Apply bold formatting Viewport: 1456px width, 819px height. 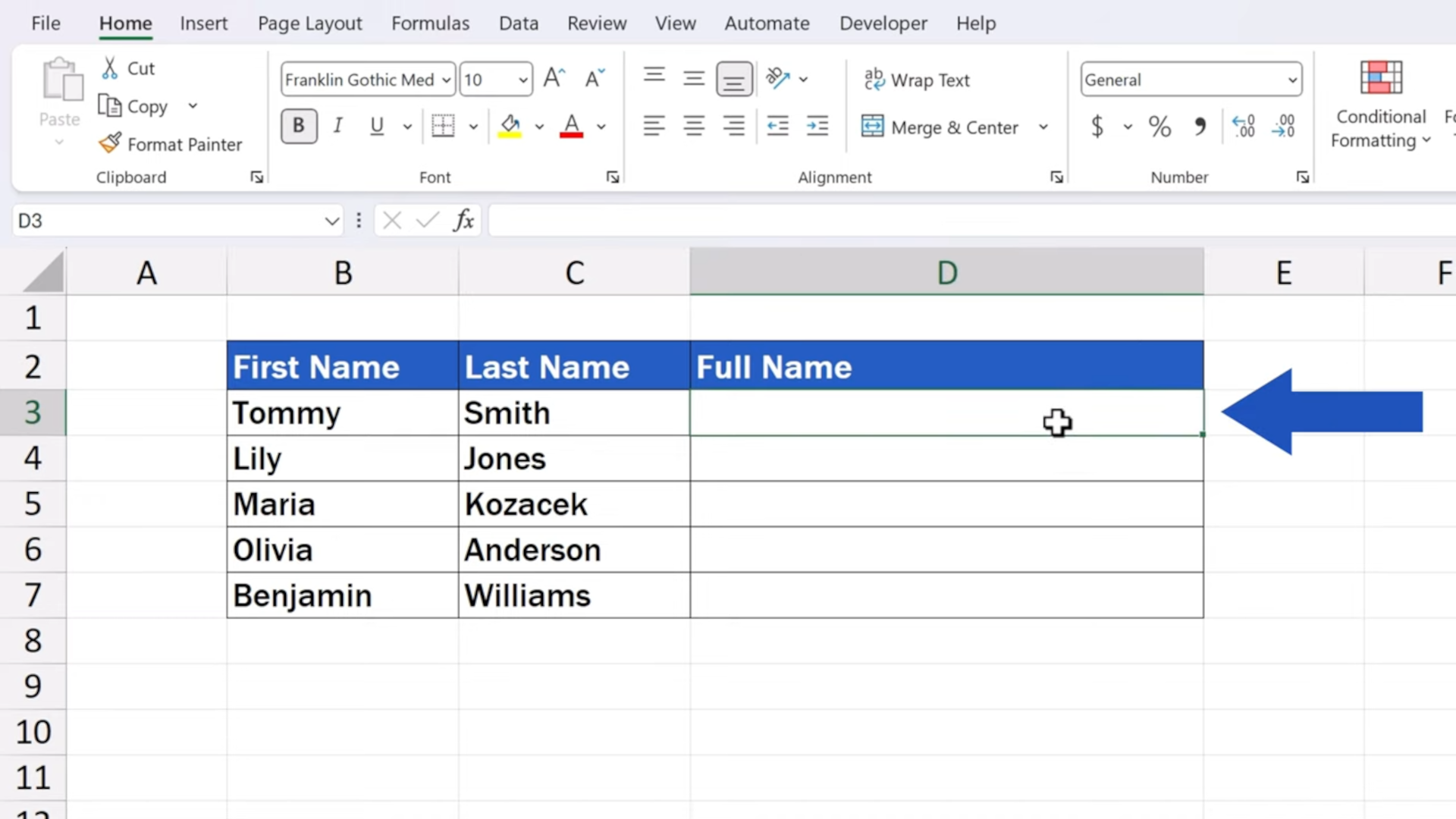(298, 126)
